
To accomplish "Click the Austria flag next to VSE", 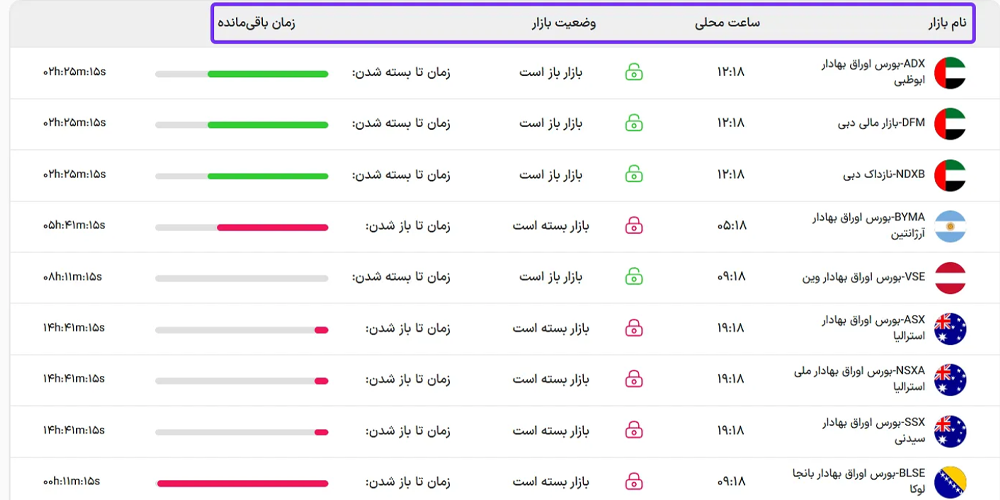I will click(949, 277).
